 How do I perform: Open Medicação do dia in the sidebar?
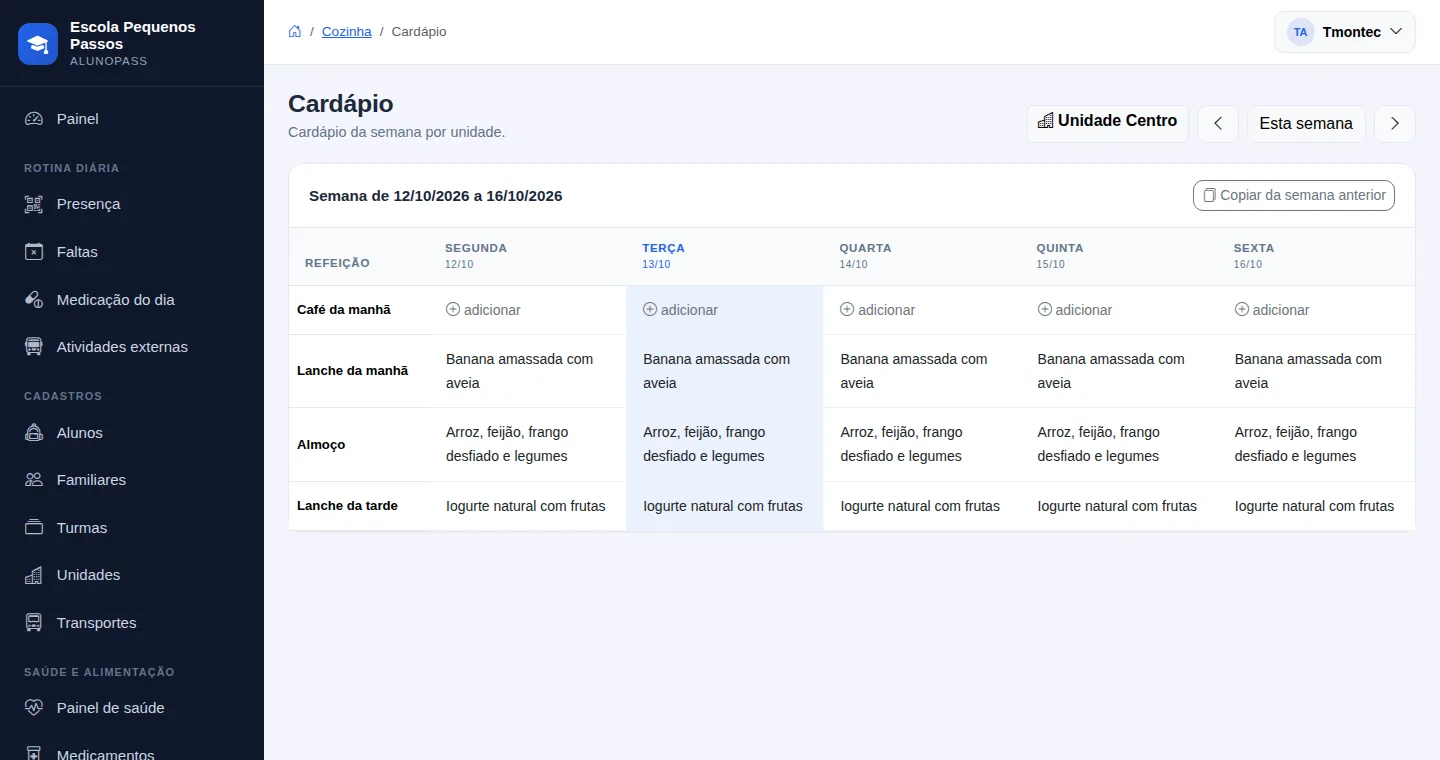(x=132, y=300)
